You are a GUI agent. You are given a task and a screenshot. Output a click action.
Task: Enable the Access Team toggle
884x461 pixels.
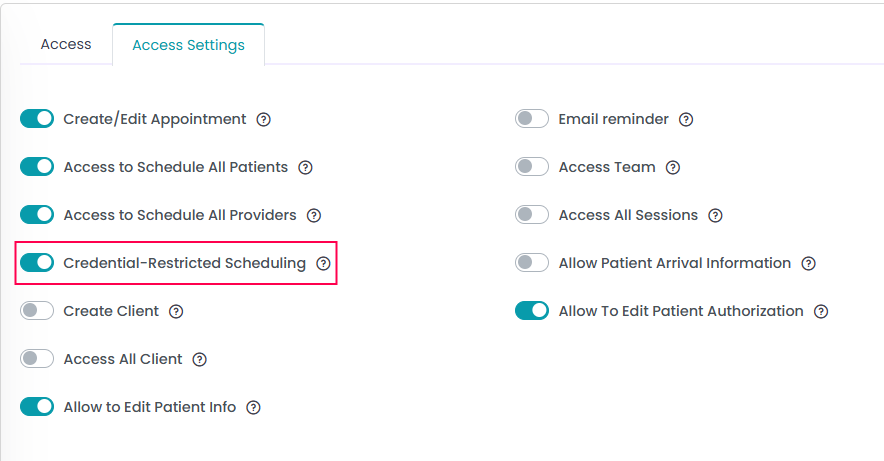click(x=532, y=167)
